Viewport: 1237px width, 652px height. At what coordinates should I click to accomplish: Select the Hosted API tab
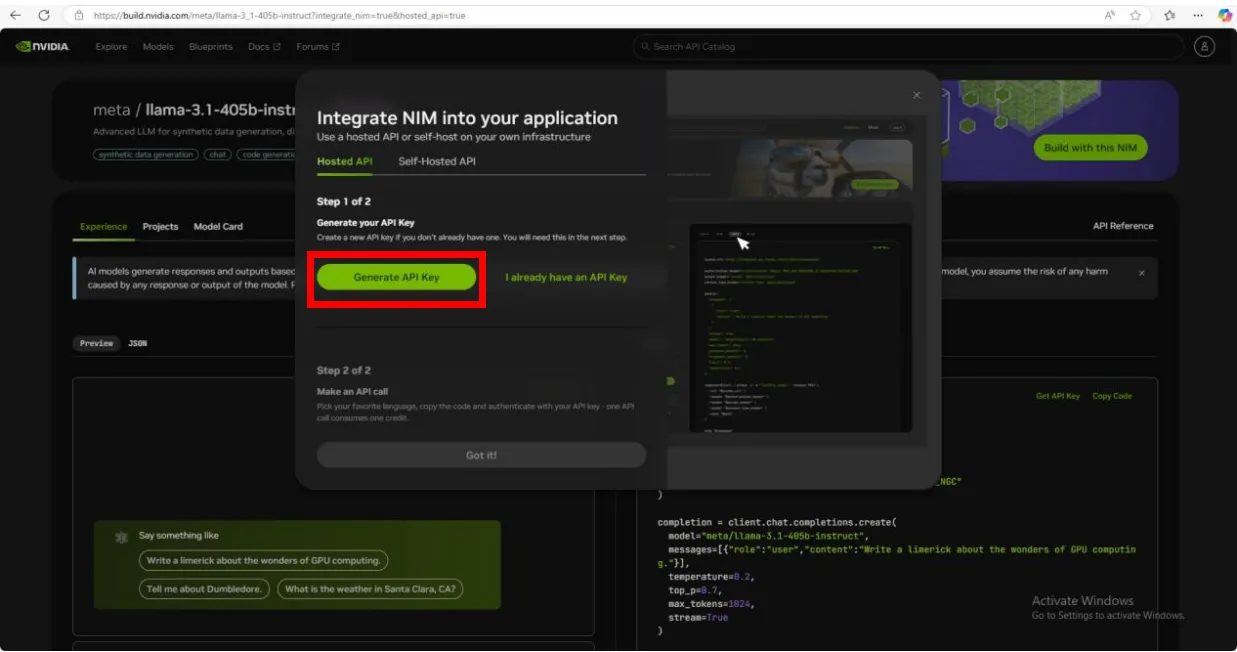point(344,161)
